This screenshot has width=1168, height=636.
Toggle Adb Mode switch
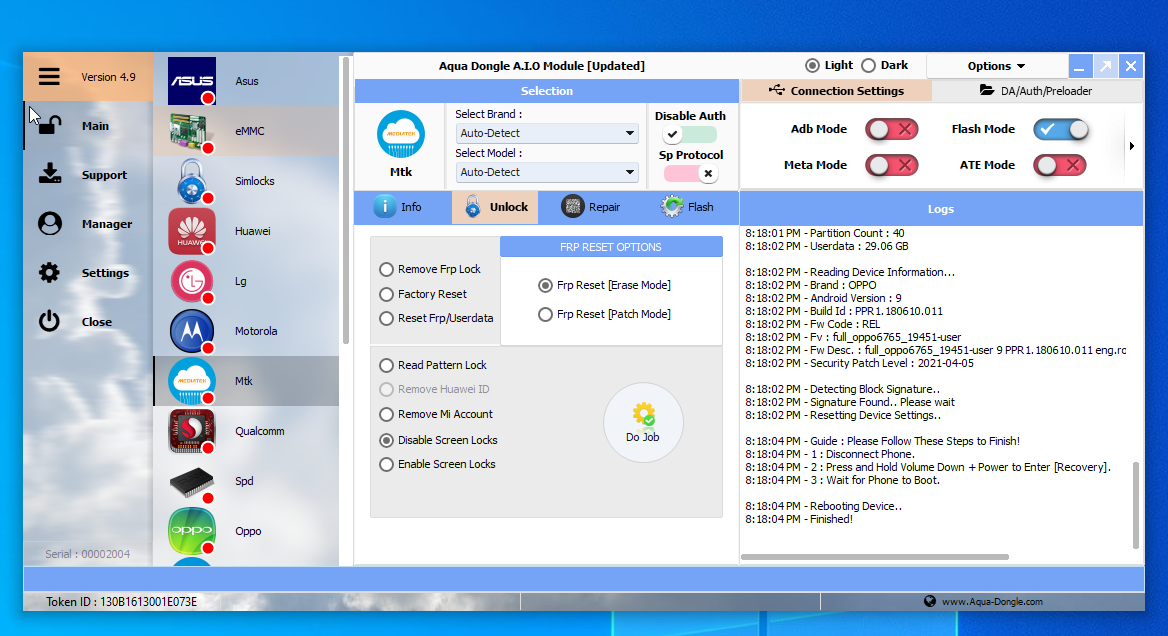point(892,129)
